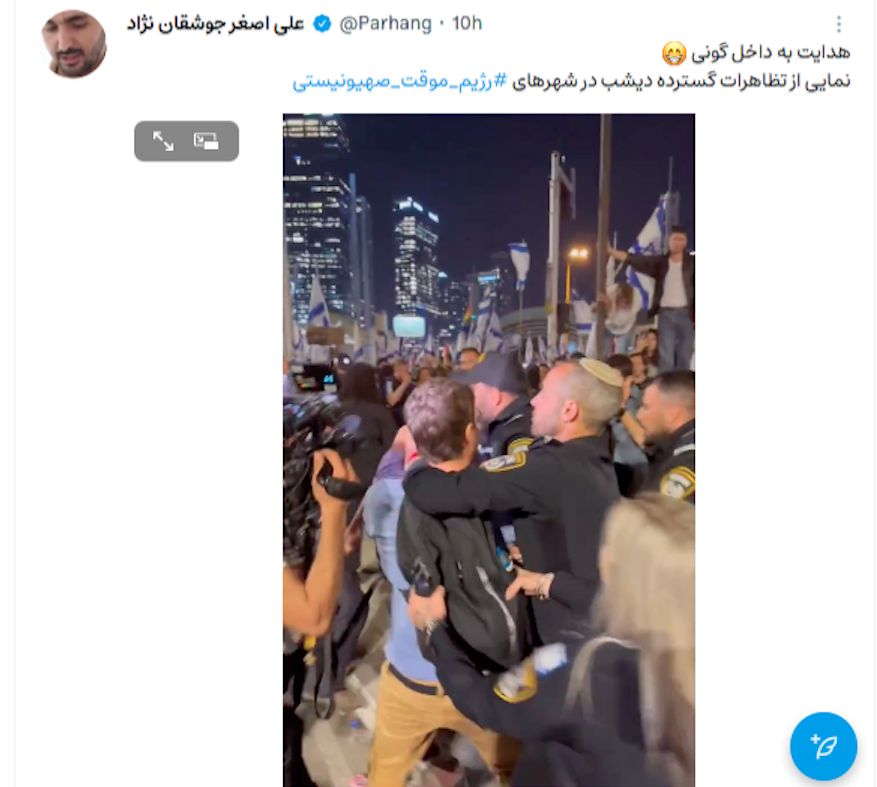
Task: Play the protest video thumbnail
Action: pyautogui.click(x=489, y=450)
